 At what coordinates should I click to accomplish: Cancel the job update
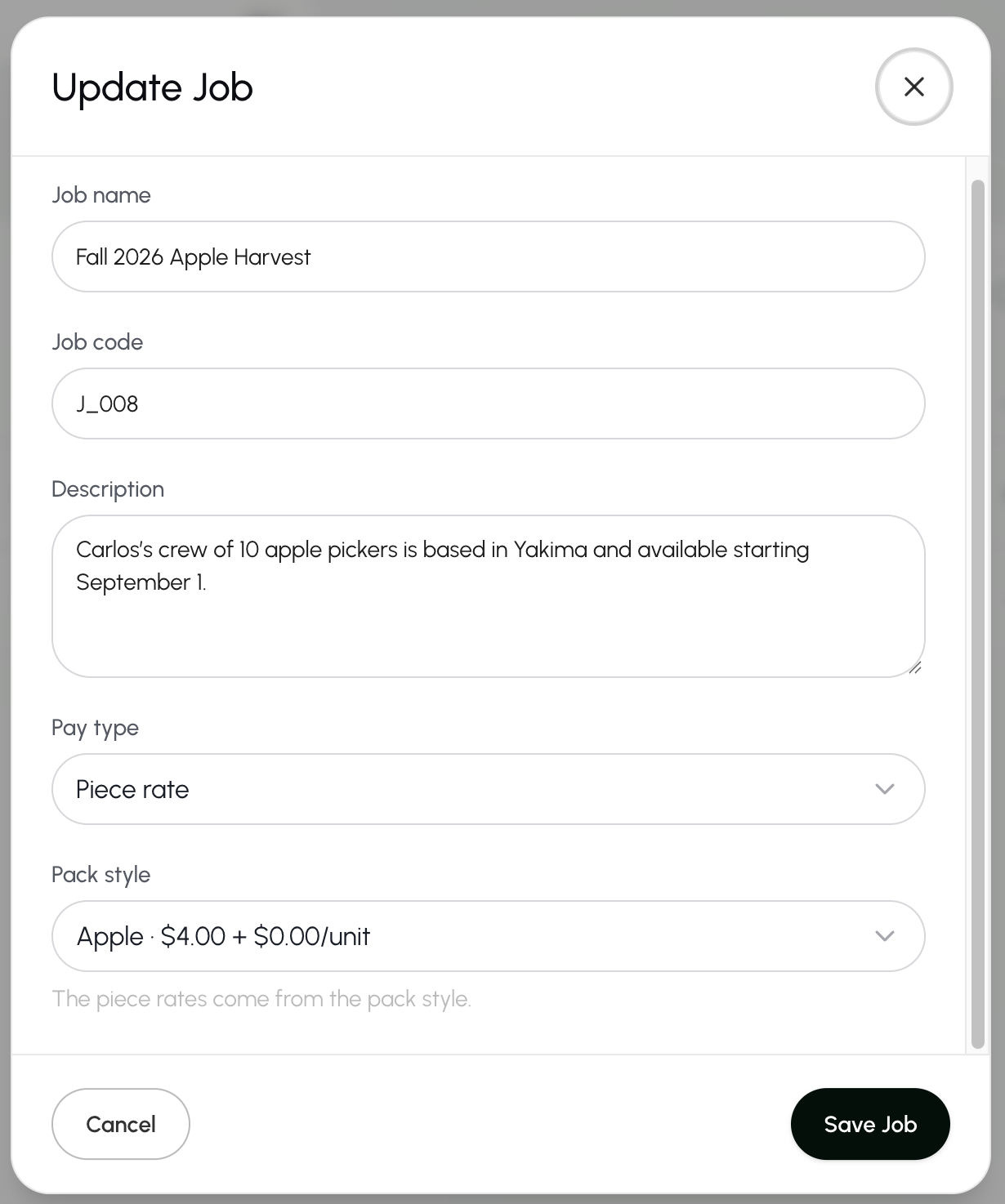[x=121, y=1124]
